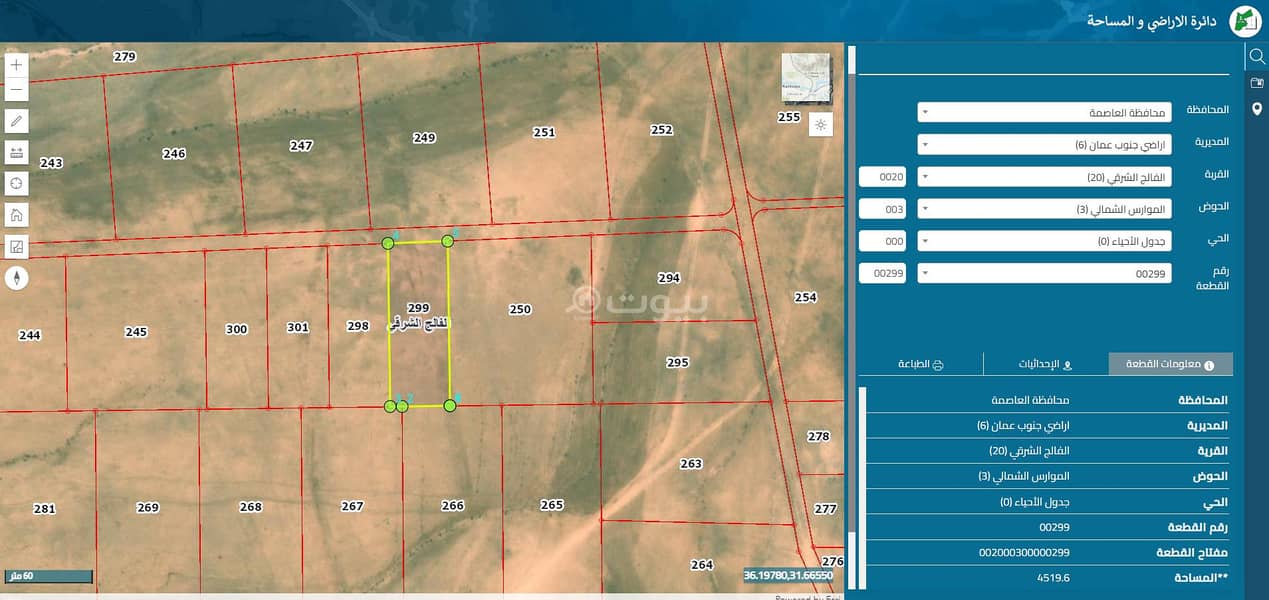The image size is (1269, 600).
Task: Select parcel 254 on the map
Action: [805, 298]
